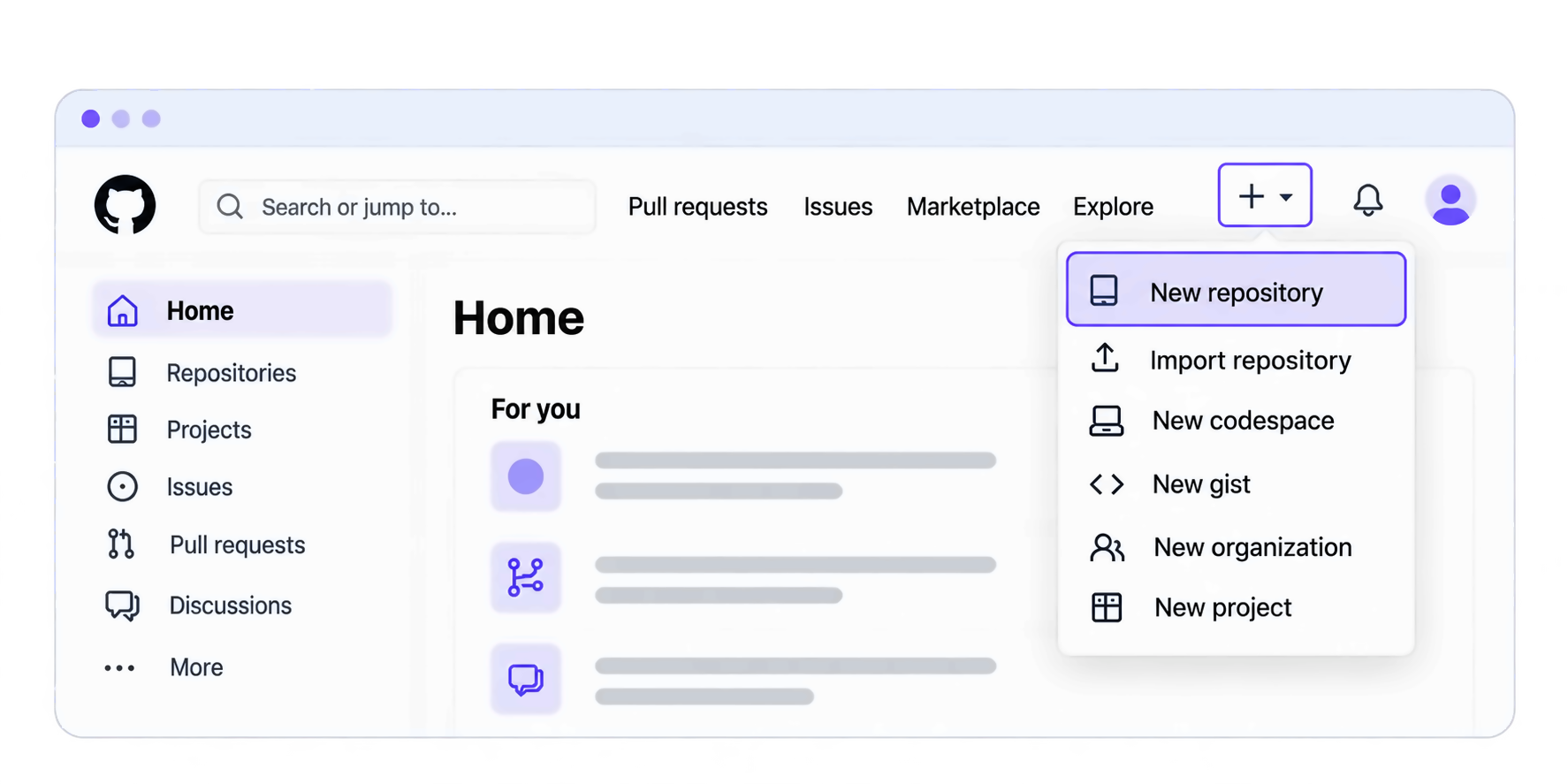Toggle the plus create-new dropdown
Screen dimensions: 1568x784
click(1265, 195)
